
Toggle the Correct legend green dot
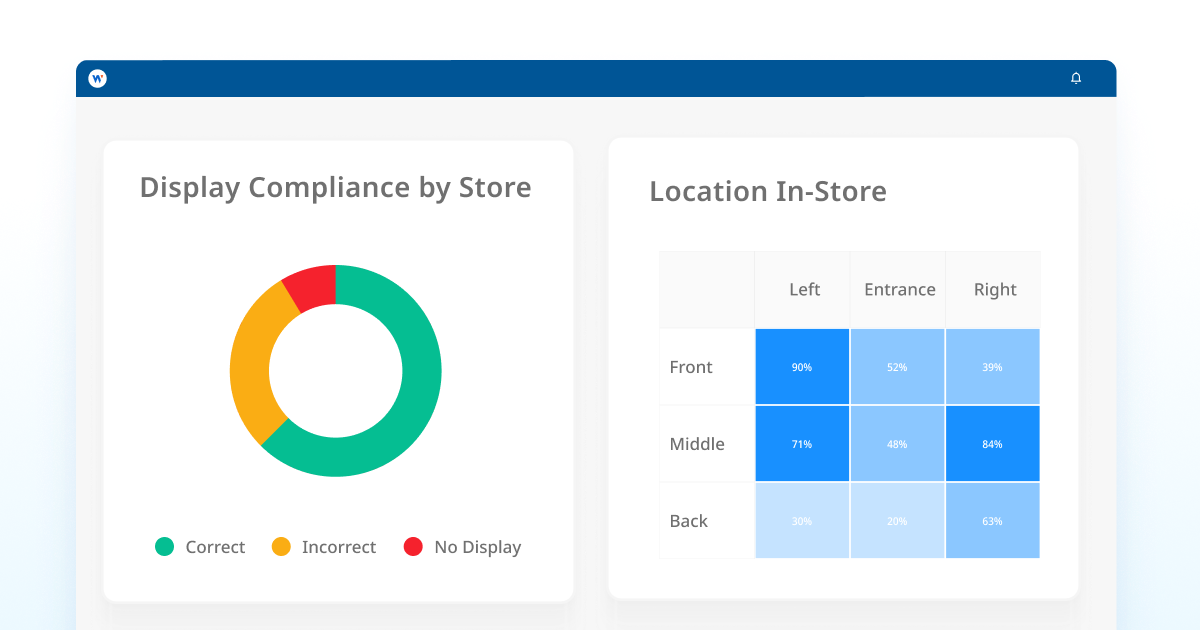click(165, 547)
